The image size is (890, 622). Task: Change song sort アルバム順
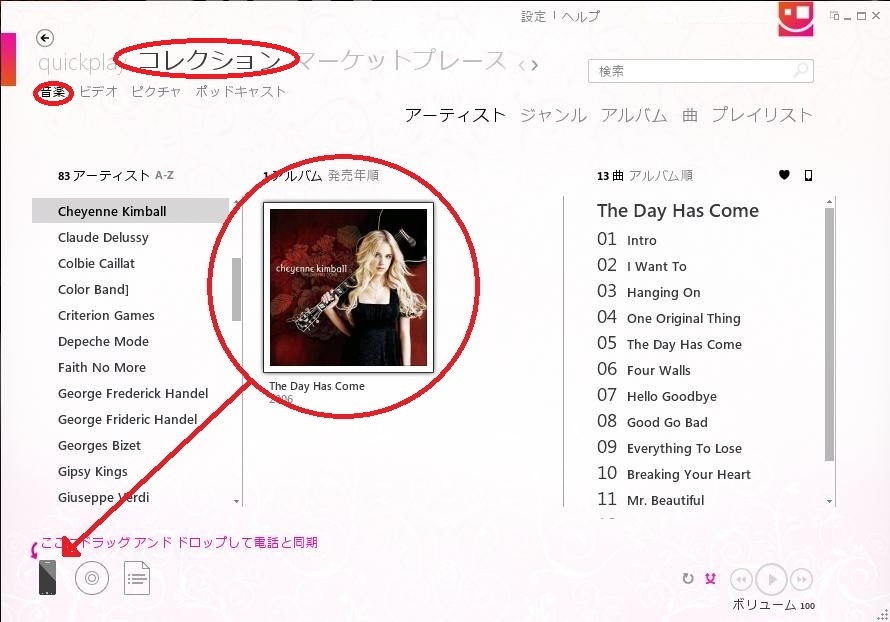[x=660, y=175]
